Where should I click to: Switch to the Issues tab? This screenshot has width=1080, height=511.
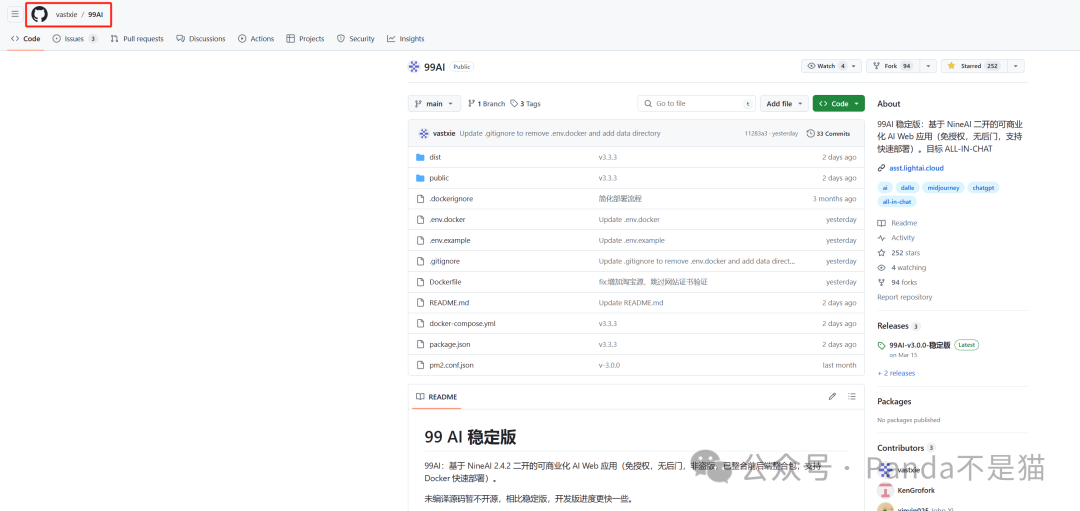(x=75, y=39)
